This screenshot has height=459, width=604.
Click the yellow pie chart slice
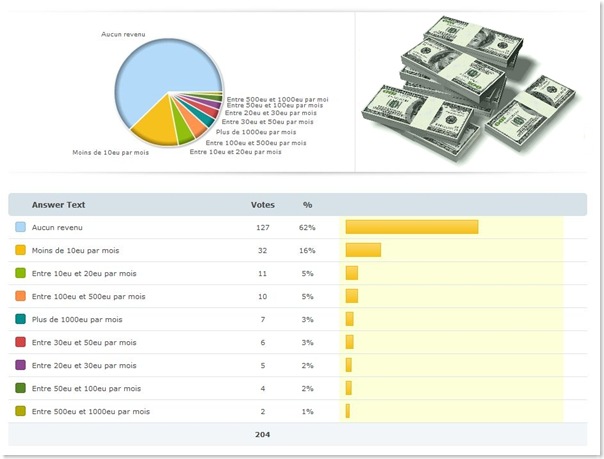158,125
